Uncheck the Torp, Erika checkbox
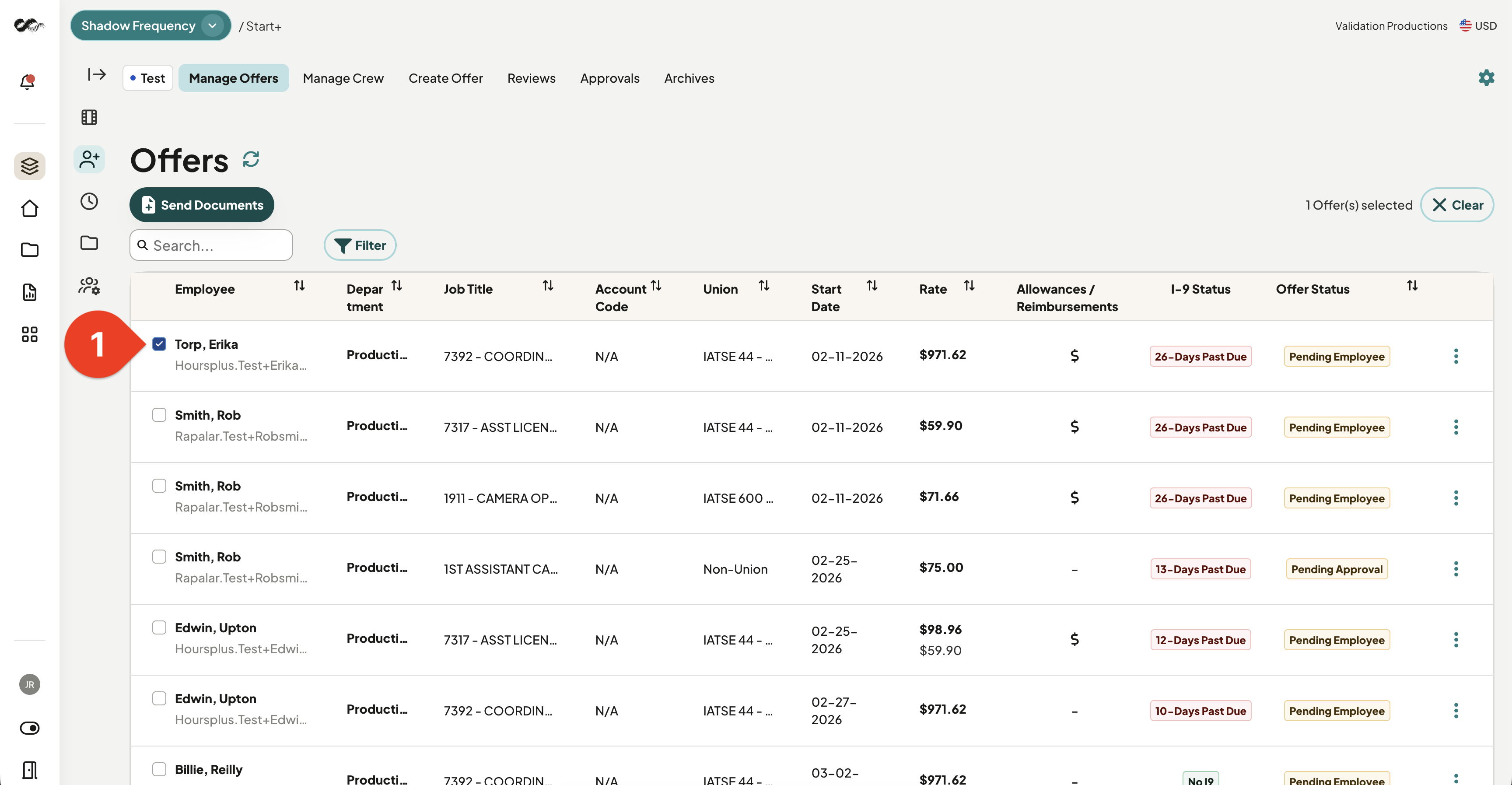 [x=159, y=344]
